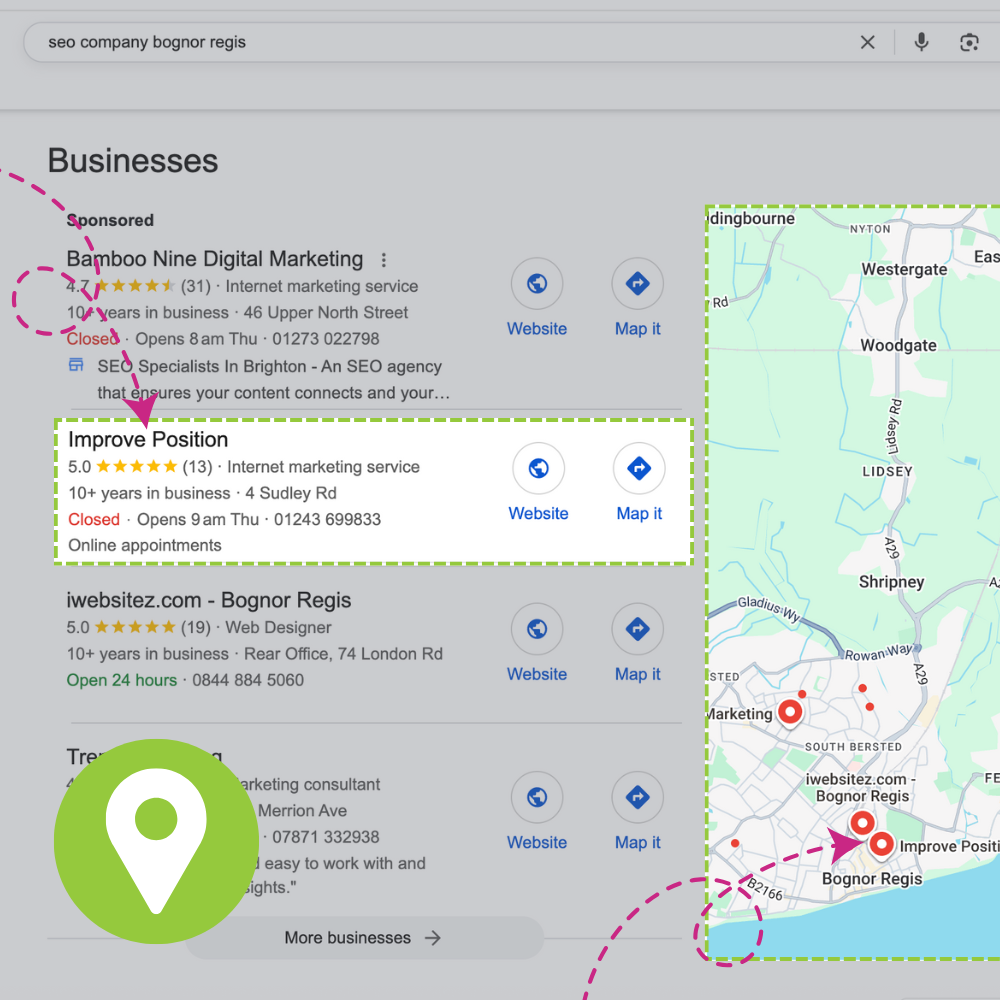Click the Map it link for fourth listing
This screenshot has height=1000, width=1000.
(637, 843)
